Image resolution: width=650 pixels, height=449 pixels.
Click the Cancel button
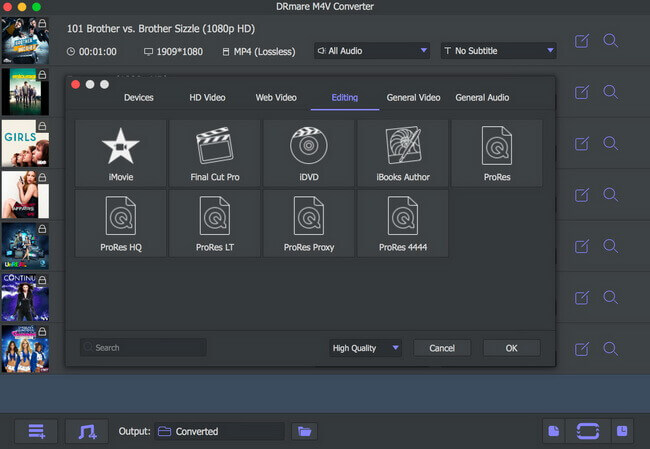coord(442,348)
